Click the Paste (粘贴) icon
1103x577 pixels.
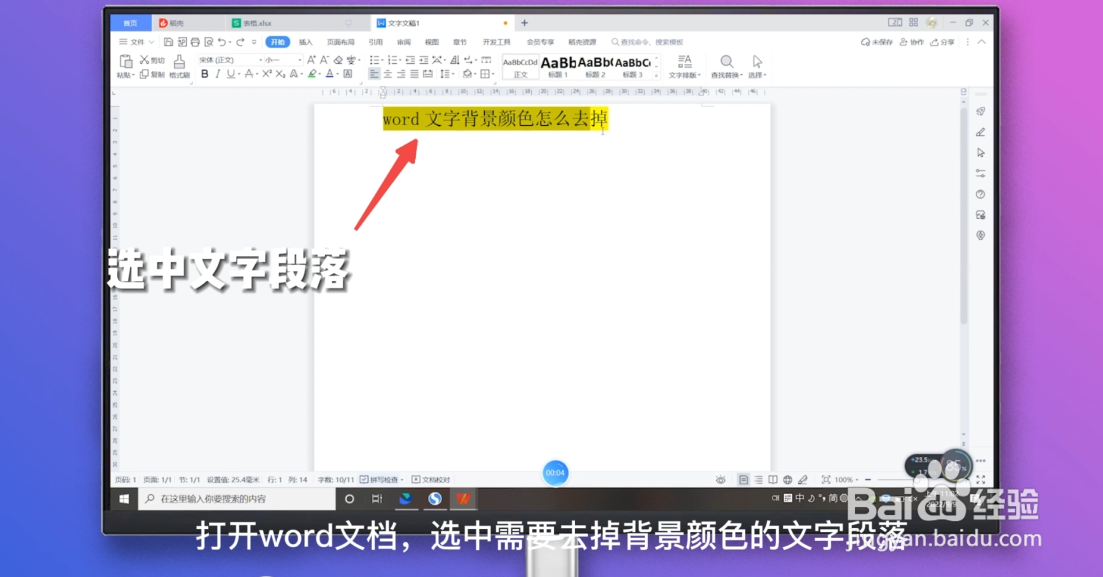pos(127,61)
